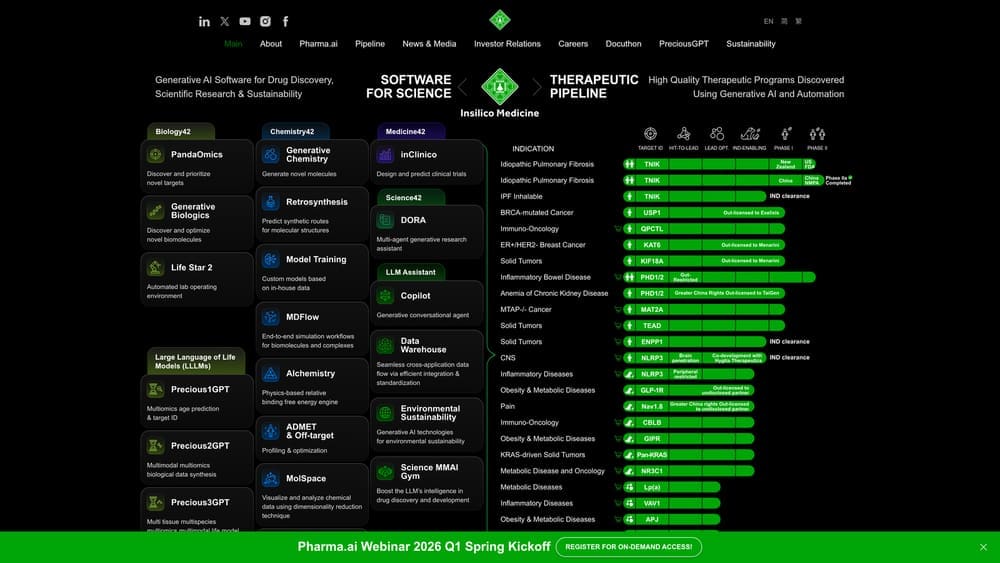The width and height of the screenshot is (1000, 563).
Task: Click the GLP-1R target label
Action: 652,390
